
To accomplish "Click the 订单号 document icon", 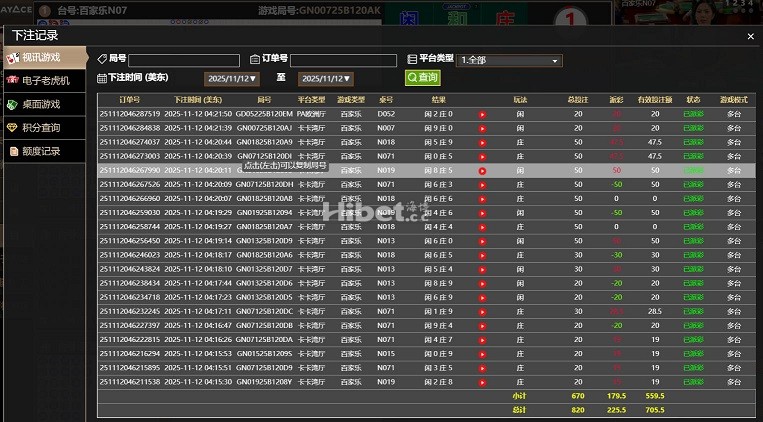I will 255,59.
